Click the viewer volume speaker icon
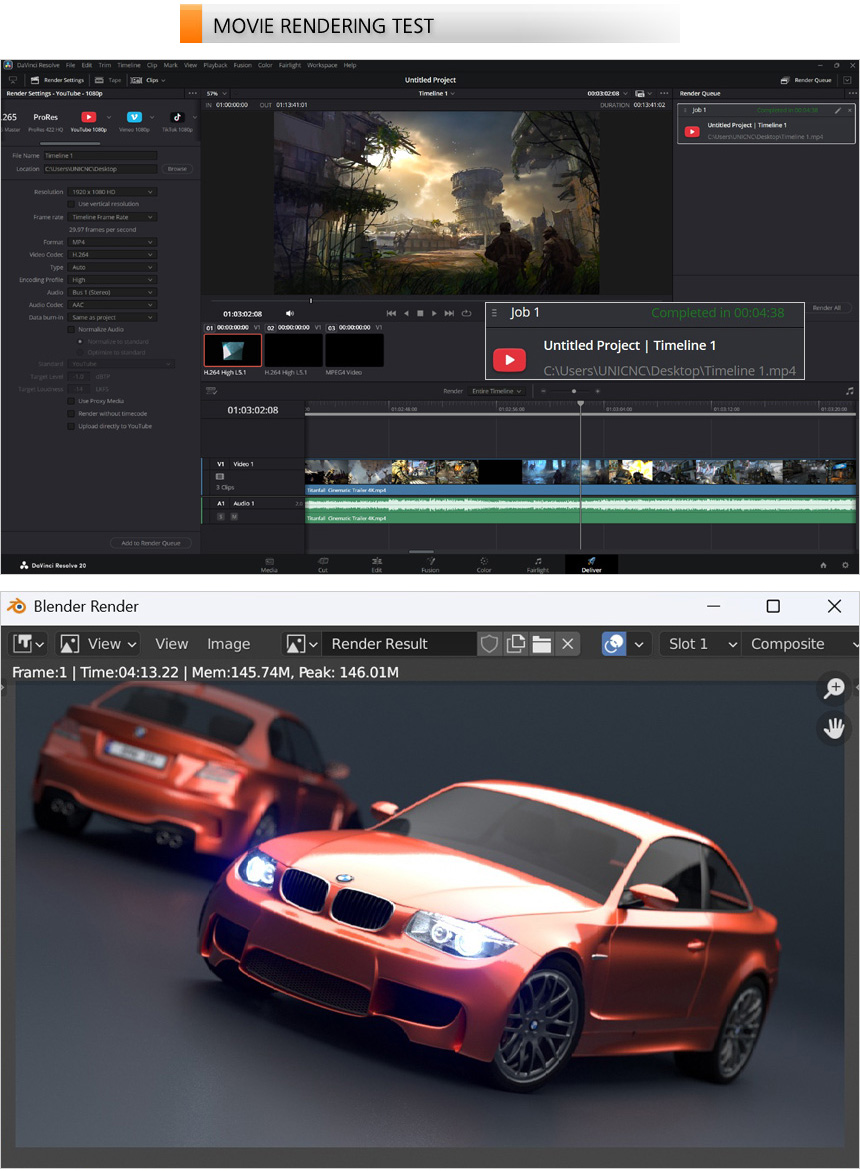This screenshot has width=860, height=1171. point(290,313)
